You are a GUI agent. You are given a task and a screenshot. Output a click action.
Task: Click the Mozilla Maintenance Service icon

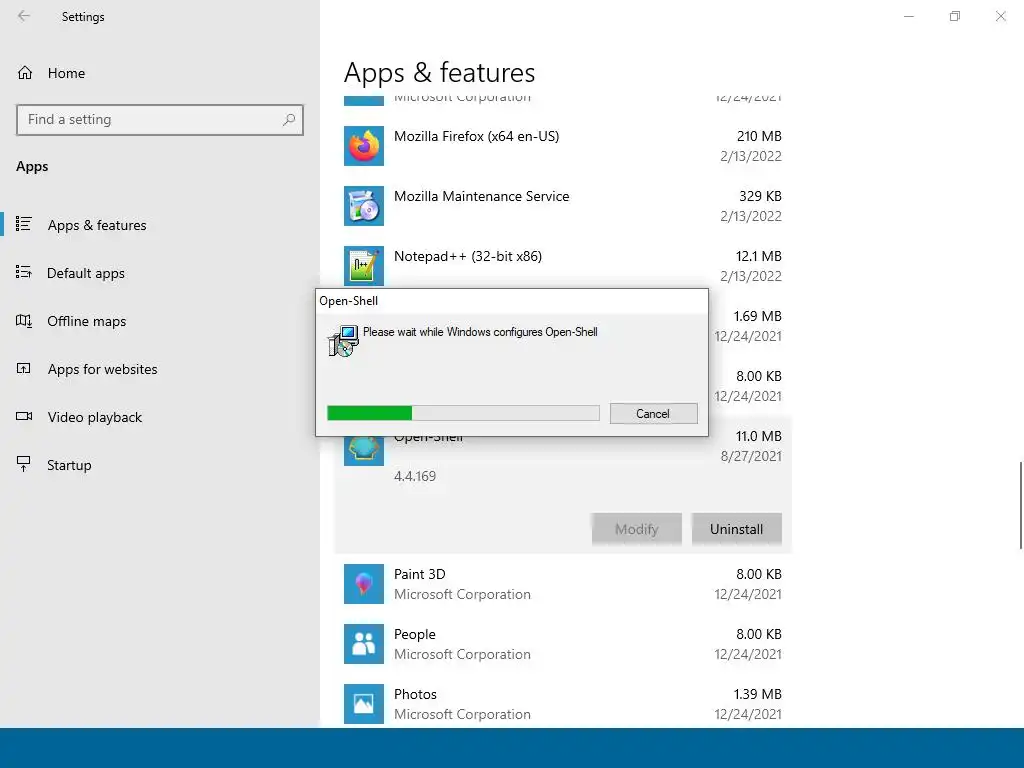tap(364, 206)
